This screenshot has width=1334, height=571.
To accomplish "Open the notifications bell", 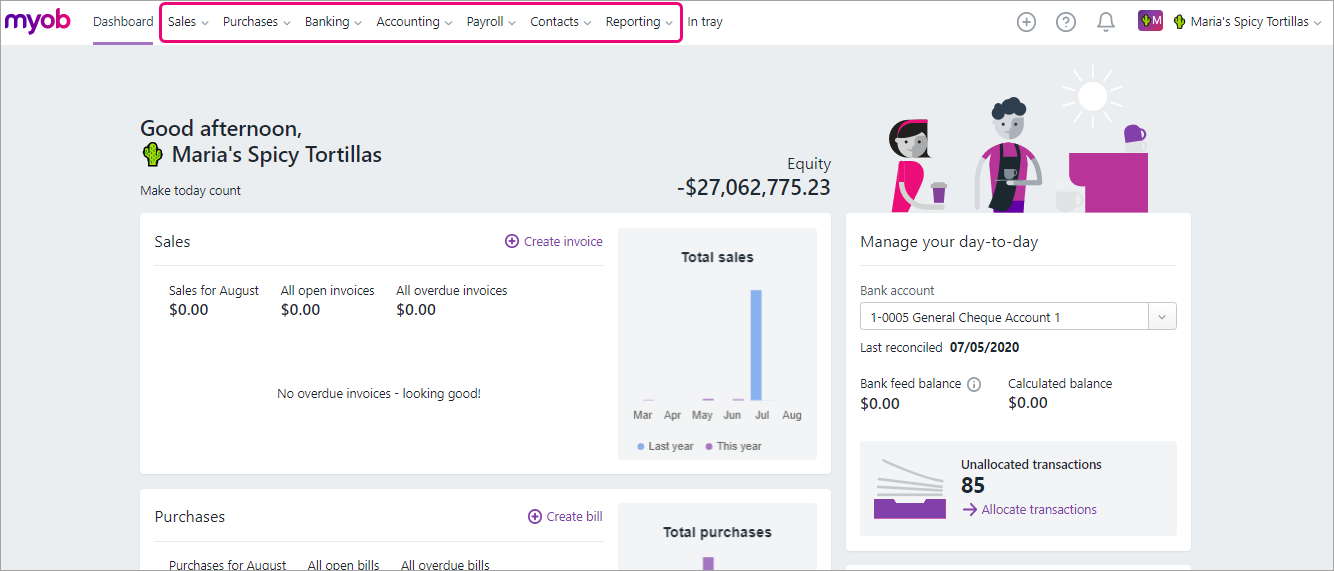I will click(1106, 22).
